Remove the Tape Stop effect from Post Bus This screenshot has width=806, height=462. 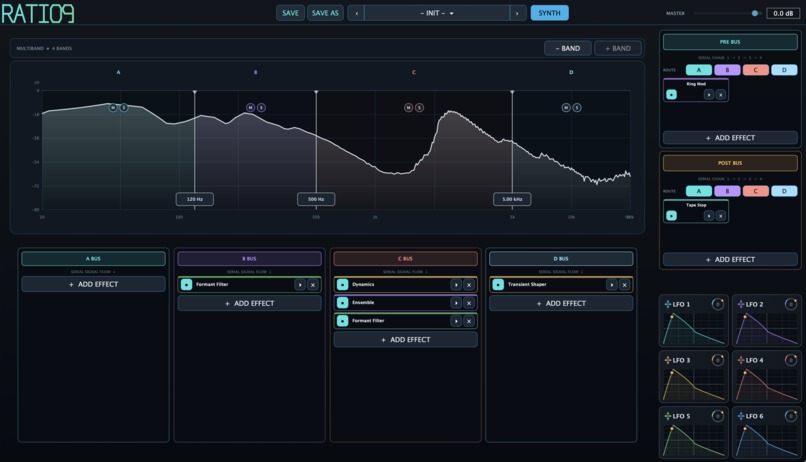pyautogui.click(x=721, y=216)
